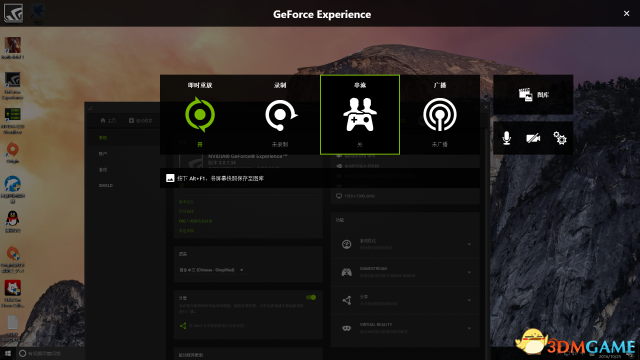Click the FAQ green link in About panel

[x=196, y=221]
